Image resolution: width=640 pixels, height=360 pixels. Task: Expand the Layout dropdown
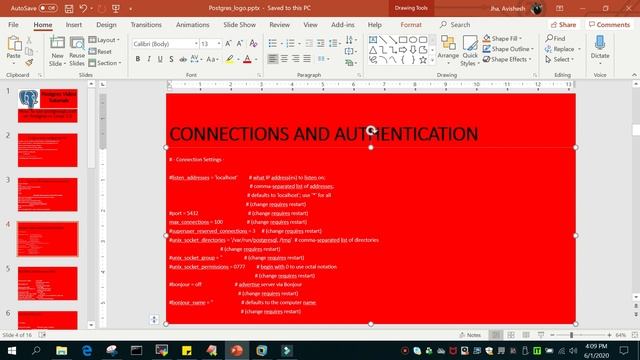(x=104, y=40)
